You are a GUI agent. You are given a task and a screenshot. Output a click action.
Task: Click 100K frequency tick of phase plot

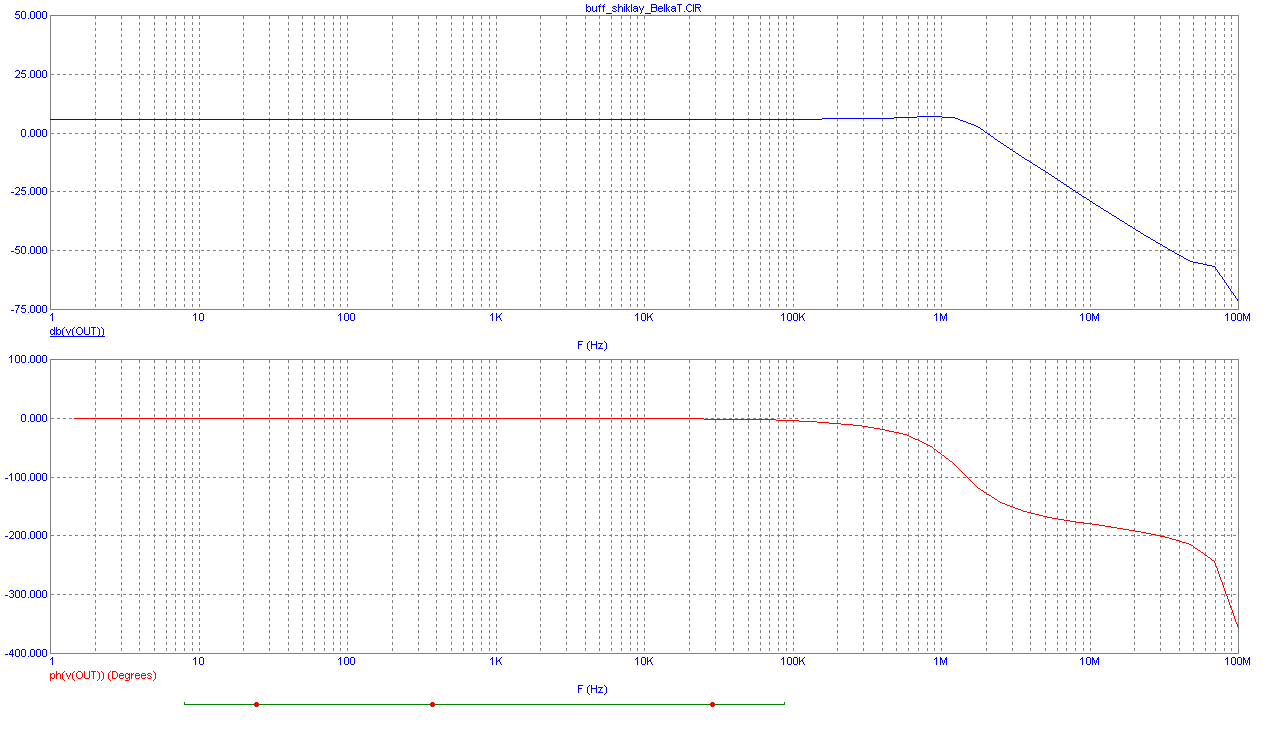tap(792, 662)
